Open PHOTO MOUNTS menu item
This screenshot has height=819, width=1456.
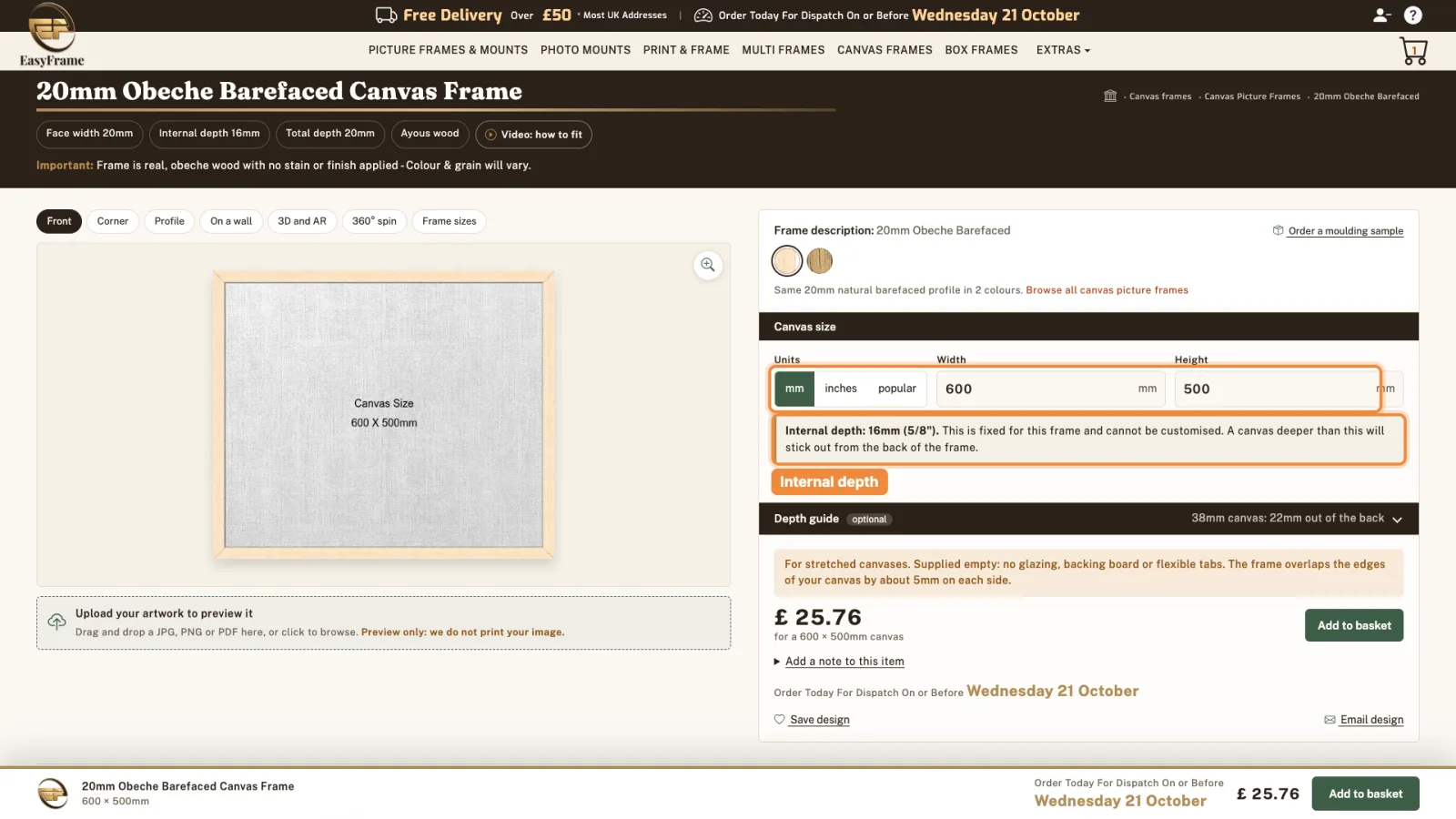[x=585, y=50]
